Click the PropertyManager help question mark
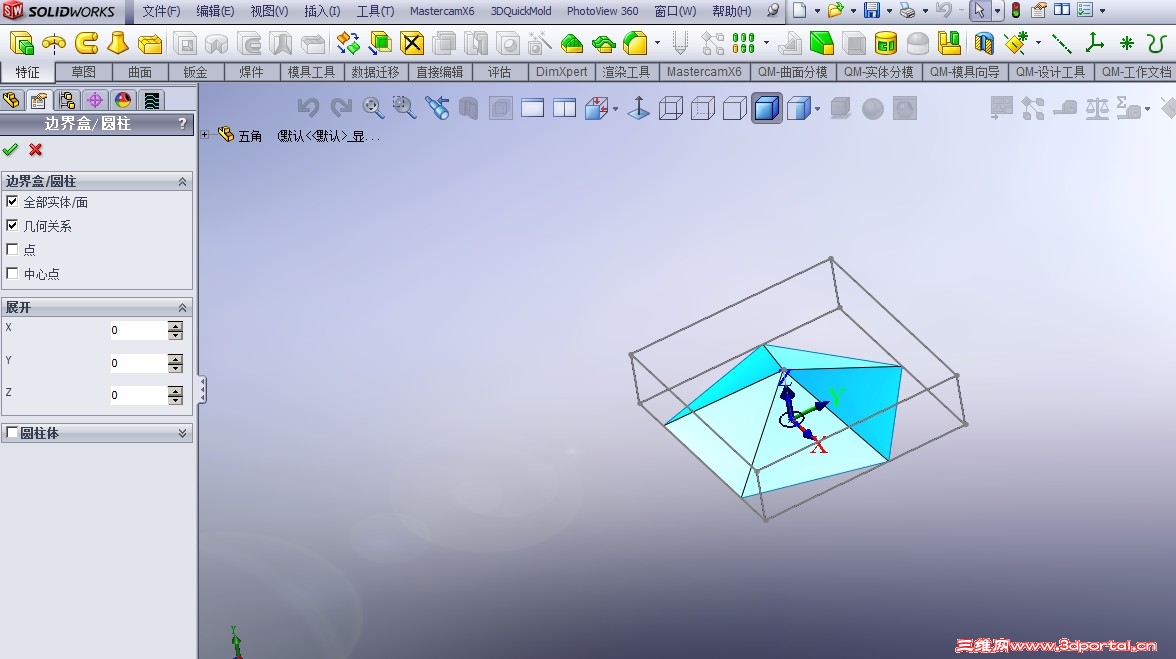 tap(182, 124)
